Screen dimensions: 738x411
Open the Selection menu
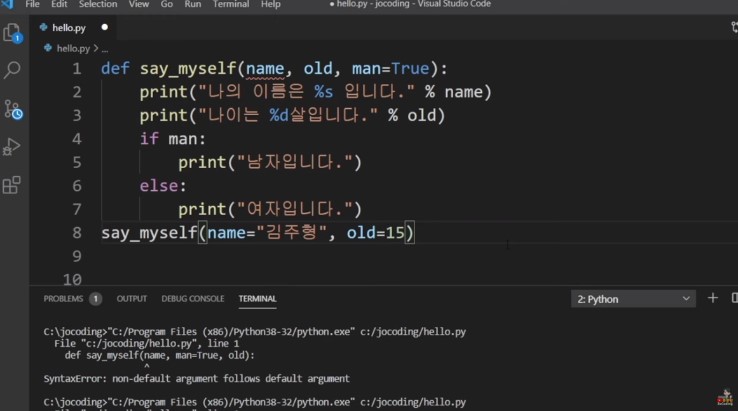click(98, 5)
